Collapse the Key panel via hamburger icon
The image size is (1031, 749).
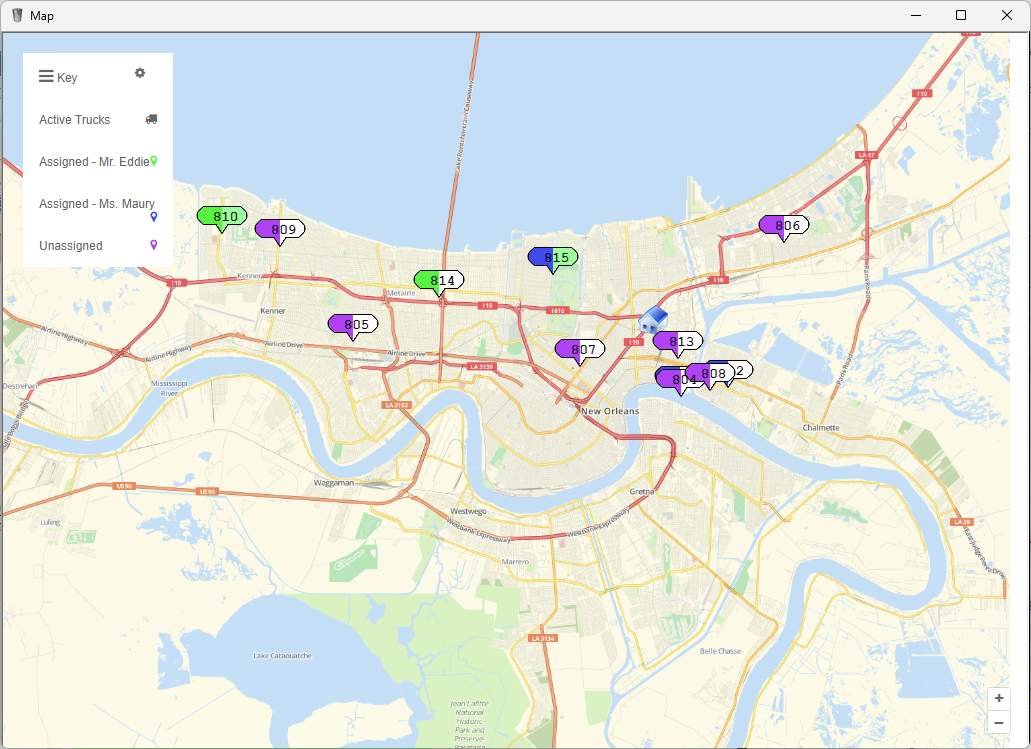point(46,77)
